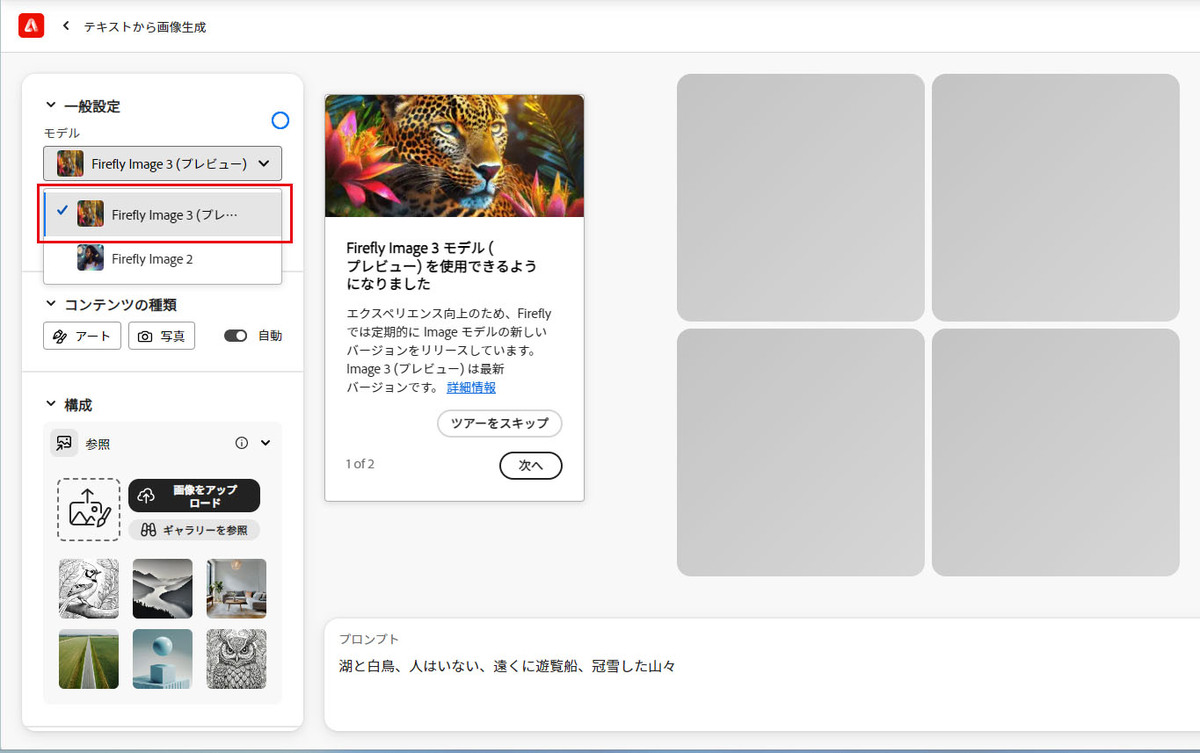Click the '1 of 2' tour step text

pyautogui.click(x=360, y=464)
